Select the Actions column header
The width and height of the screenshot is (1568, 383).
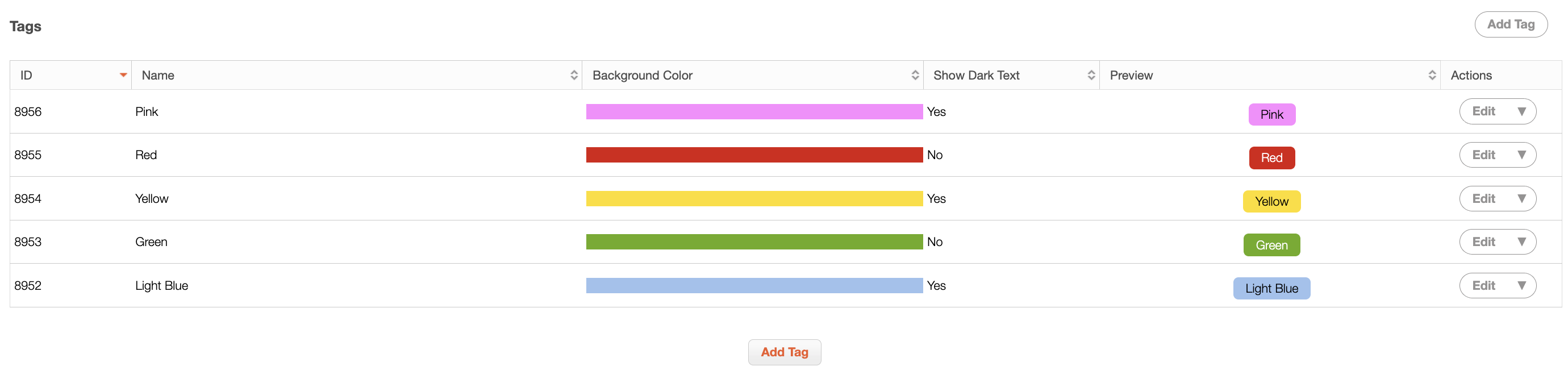[x=1471, y=76]
